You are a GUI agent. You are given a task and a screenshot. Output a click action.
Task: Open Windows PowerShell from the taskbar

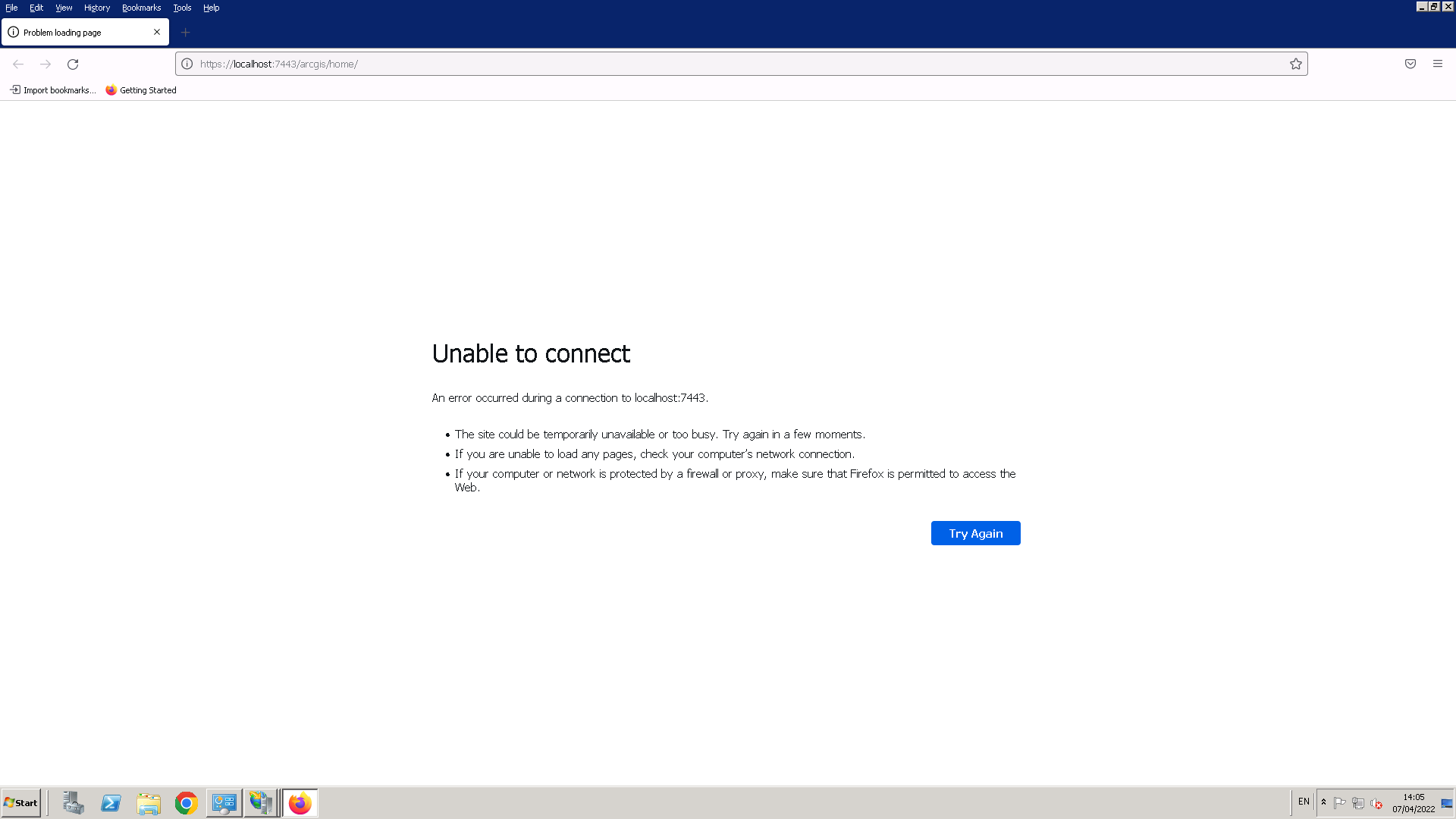pyautogui.click(x=111, y=802)
